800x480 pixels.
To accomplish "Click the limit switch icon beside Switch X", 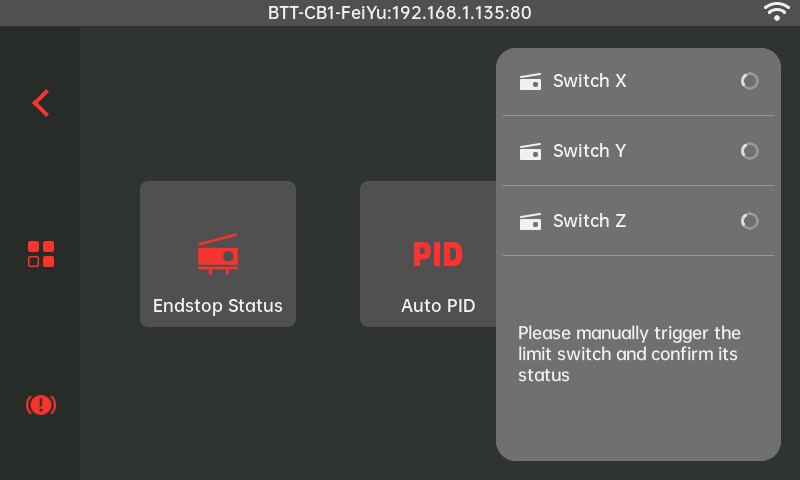I will click(x=530, y=82).
